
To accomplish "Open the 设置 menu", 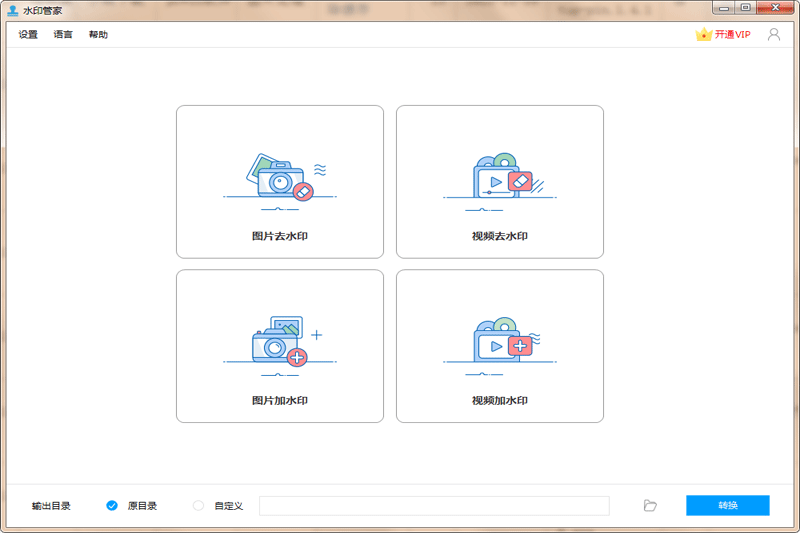I will 28,35.
